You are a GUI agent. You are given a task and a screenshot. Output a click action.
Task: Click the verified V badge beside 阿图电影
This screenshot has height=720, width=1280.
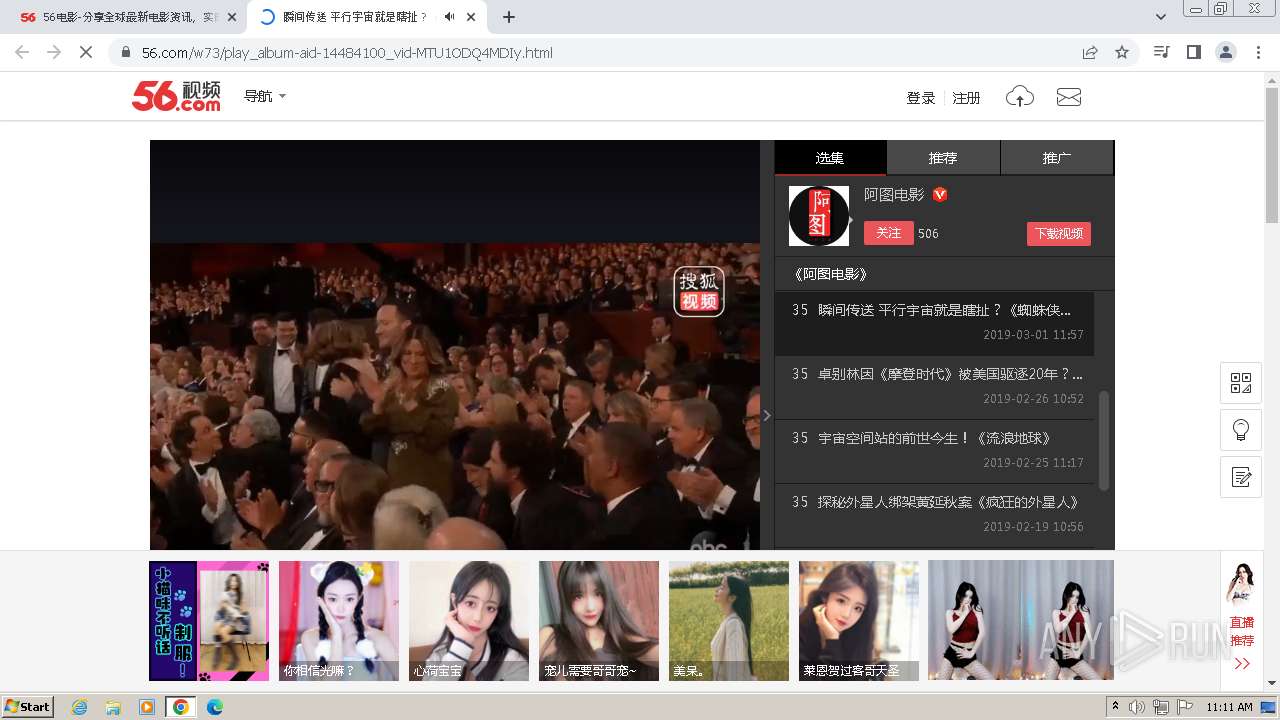point(939,195)
